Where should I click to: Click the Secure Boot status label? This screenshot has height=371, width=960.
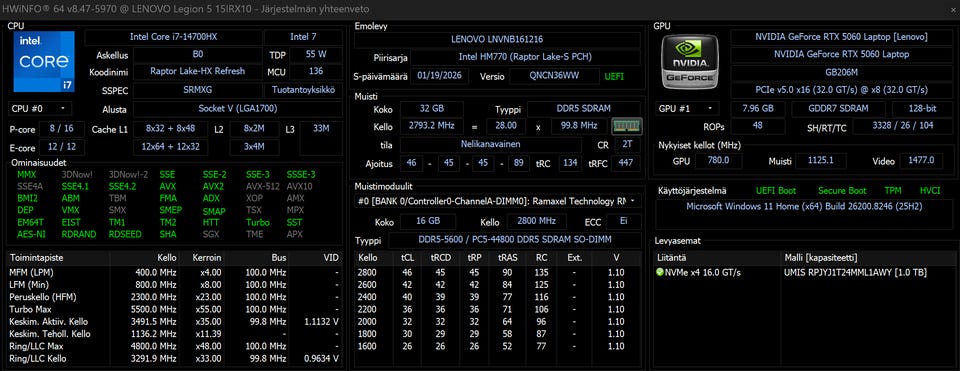[x=842, y=191]
